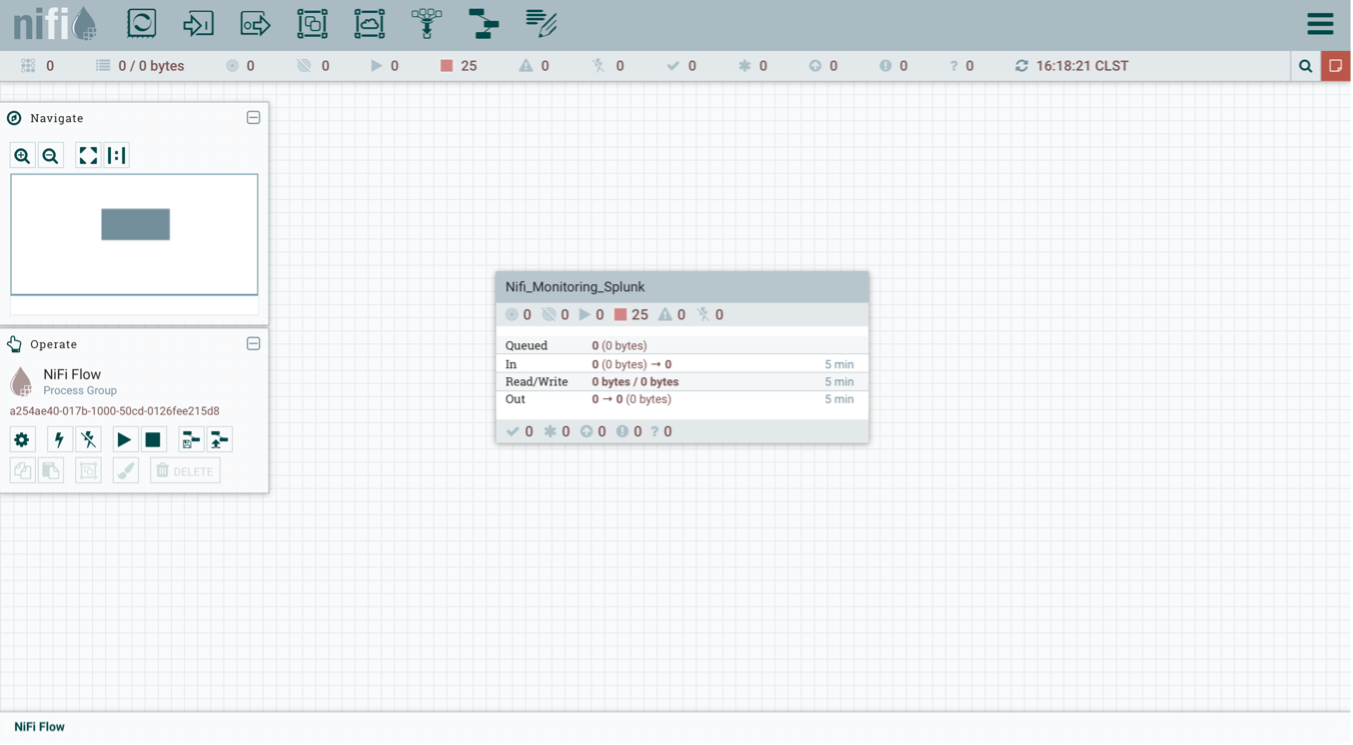Image resolution: width=1353 pixels, height=745 pixels.
Task: Open the search magnifier in status bar
Action: 1305,66
